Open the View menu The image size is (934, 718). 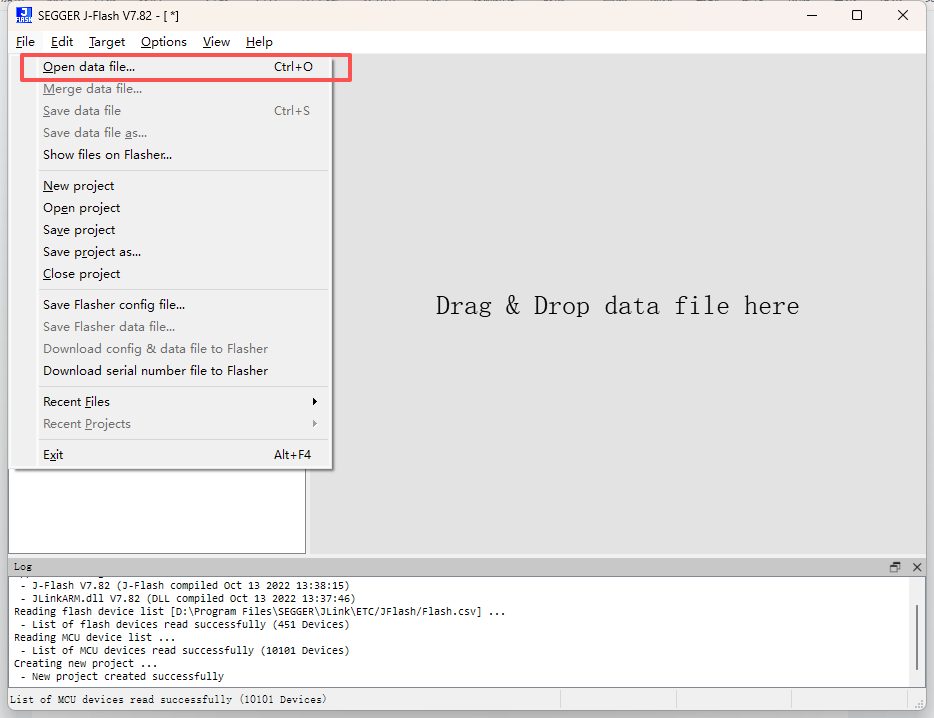216,42
